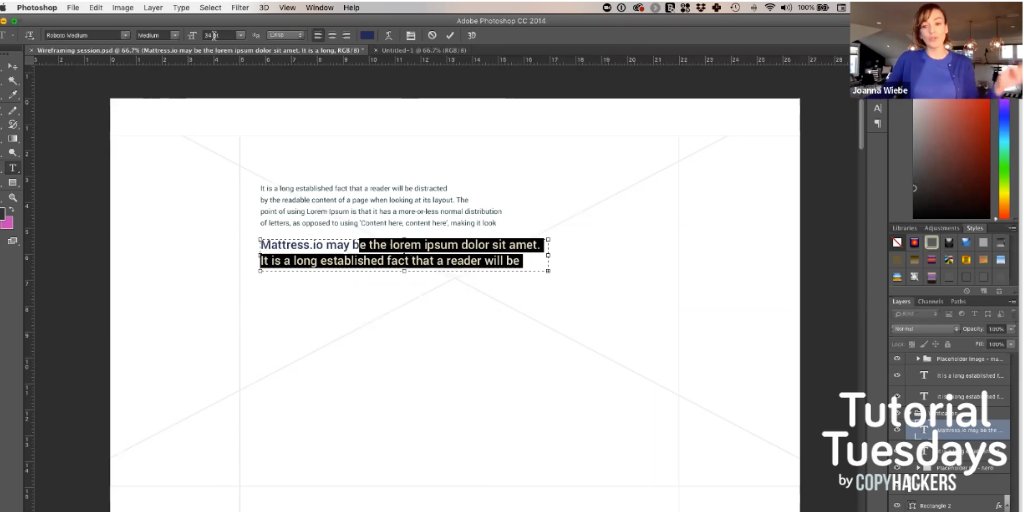Right align the text
Screen dimensions: 1024x512
point(345,35)
